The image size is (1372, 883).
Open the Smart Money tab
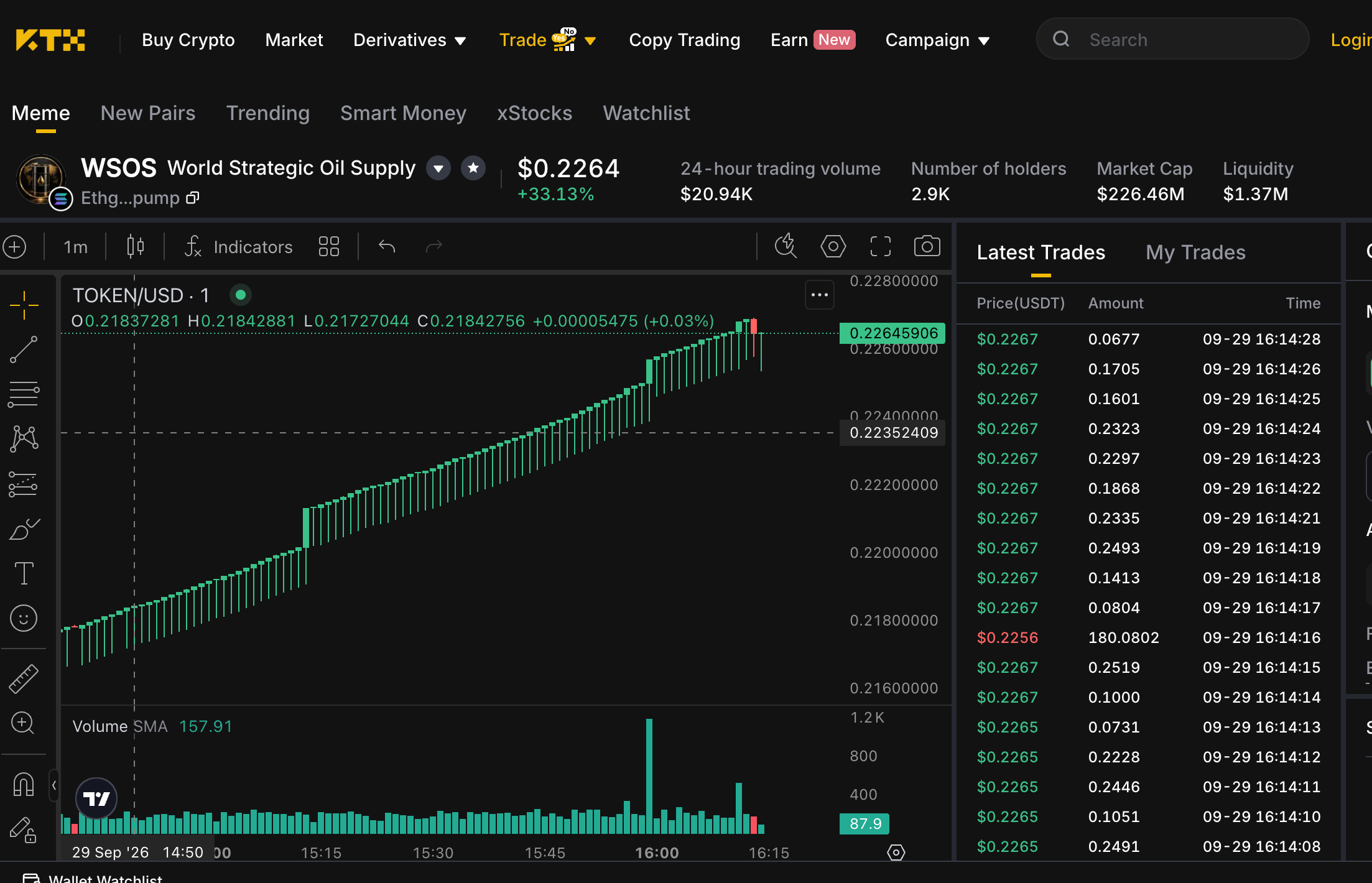403,113
